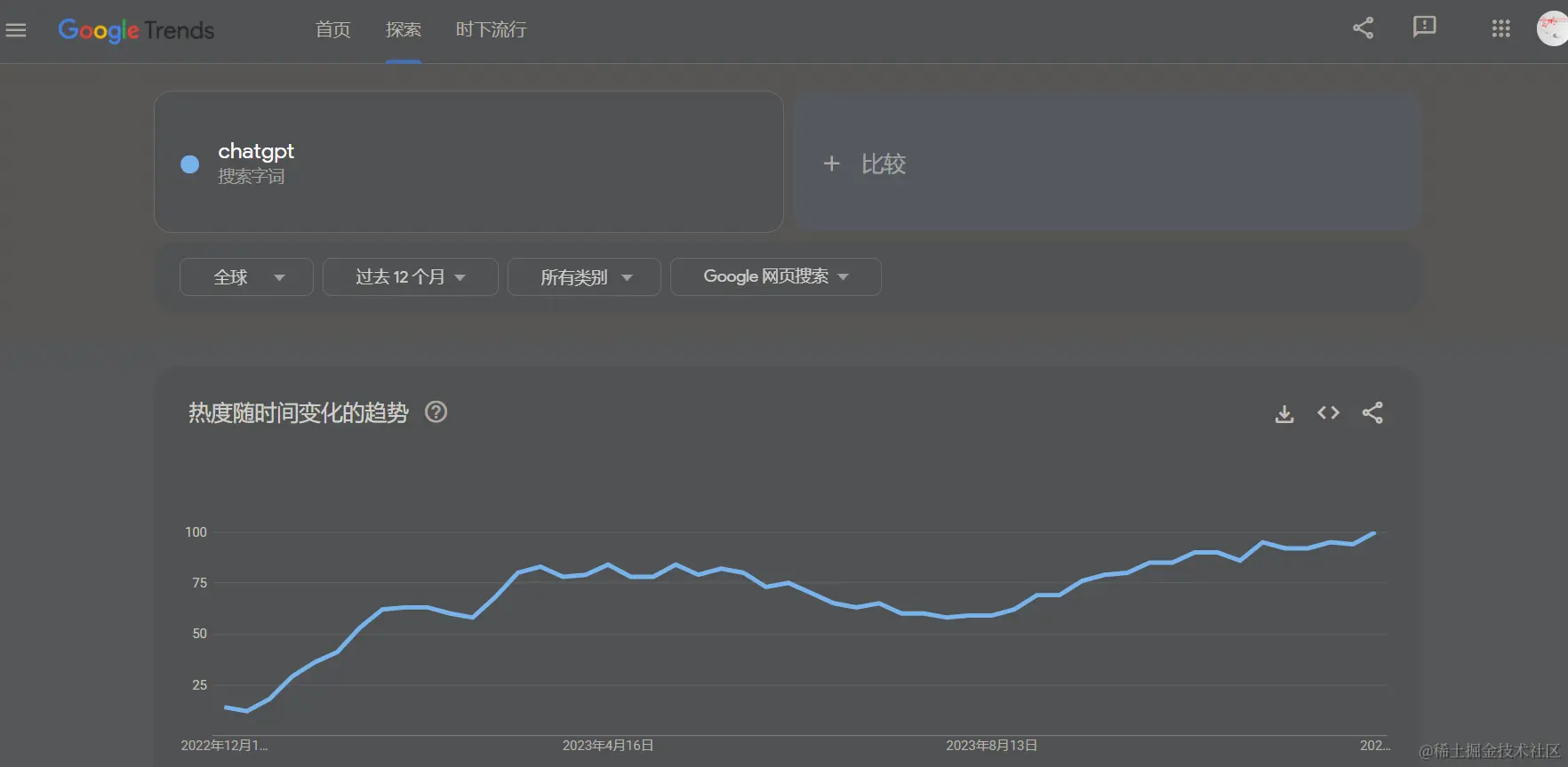
Task: Open the send feedback icon
Action: (x=1424, y=28)
